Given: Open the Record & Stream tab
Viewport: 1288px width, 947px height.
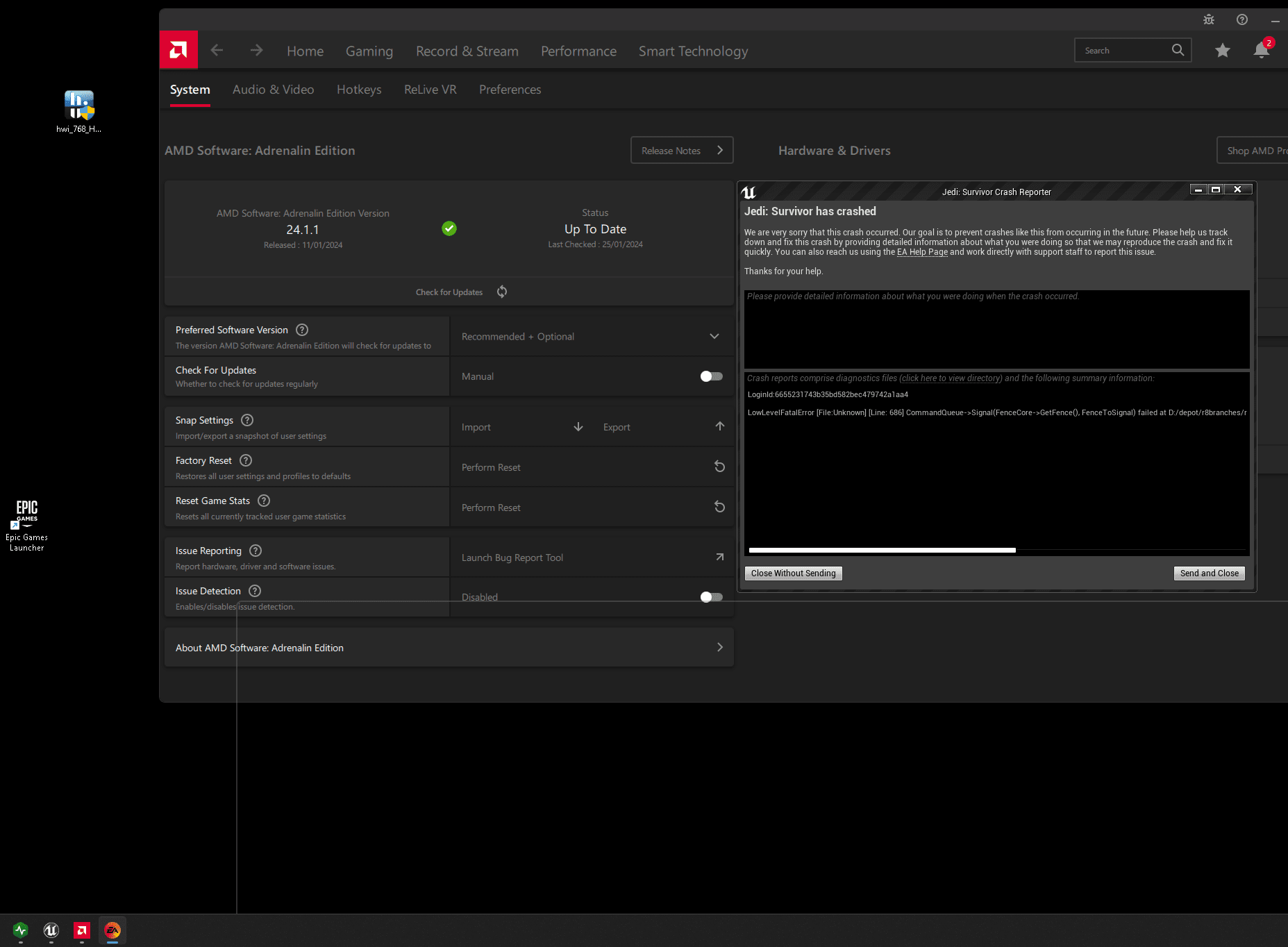Looking at the screenshot, I should [x=467, y=51].
